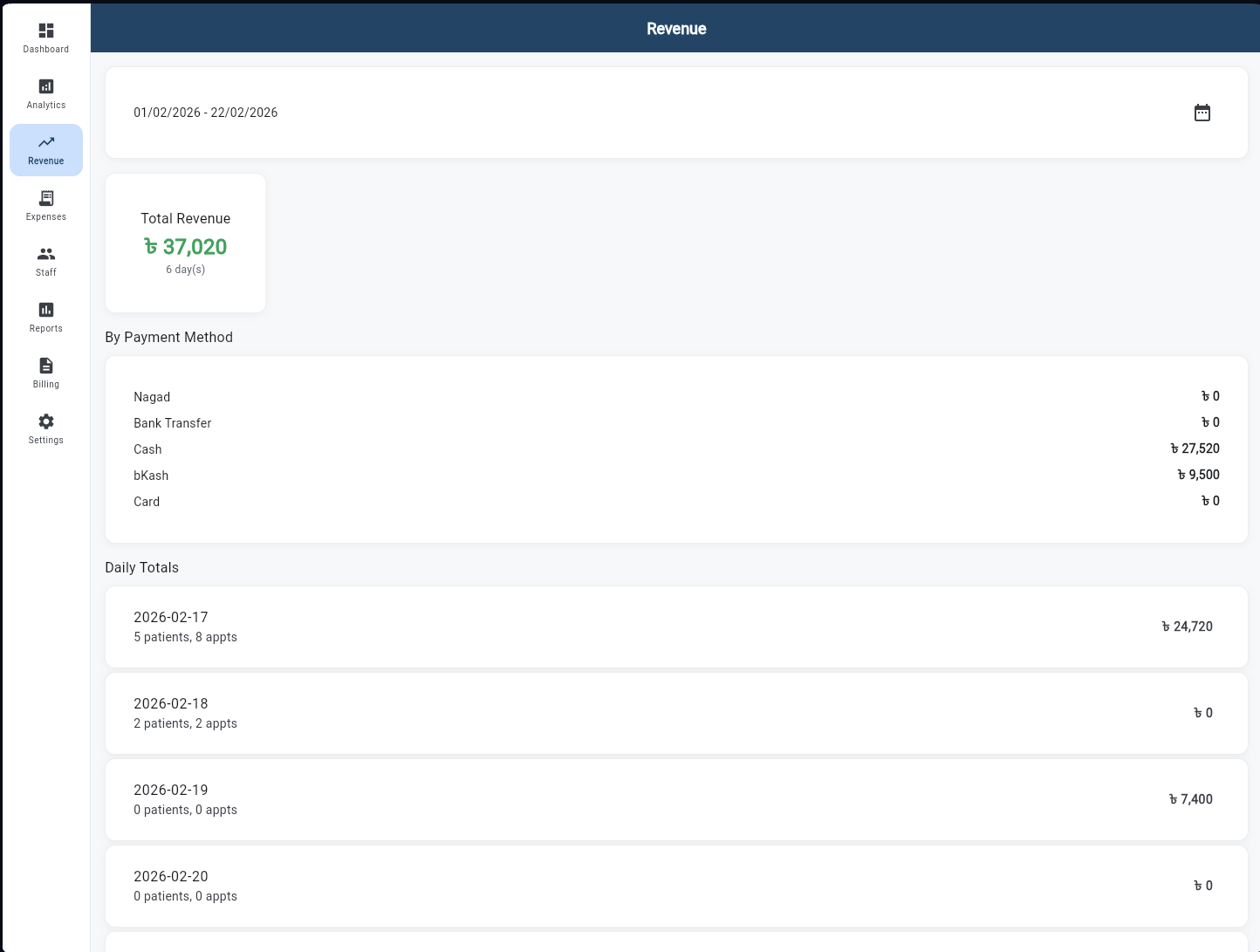
Task: Select the 2026-02-17 daily total entry
Action: point(676,627)
